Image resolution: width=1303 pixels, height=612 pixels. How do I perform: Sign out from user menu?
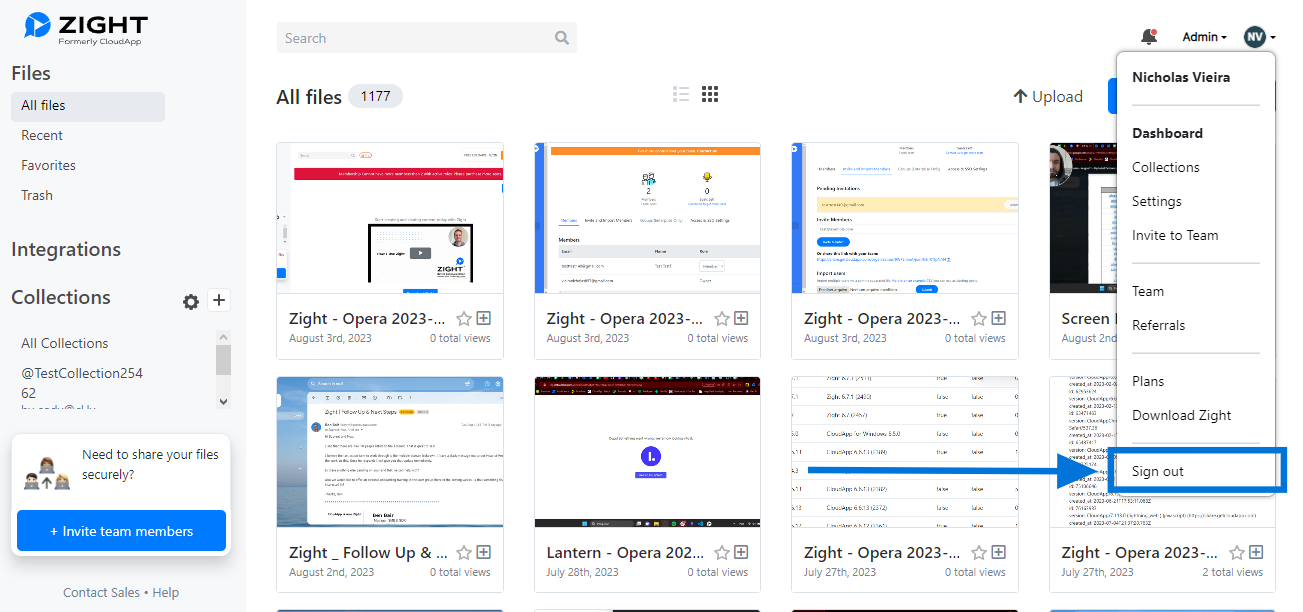coord(1158,471)
